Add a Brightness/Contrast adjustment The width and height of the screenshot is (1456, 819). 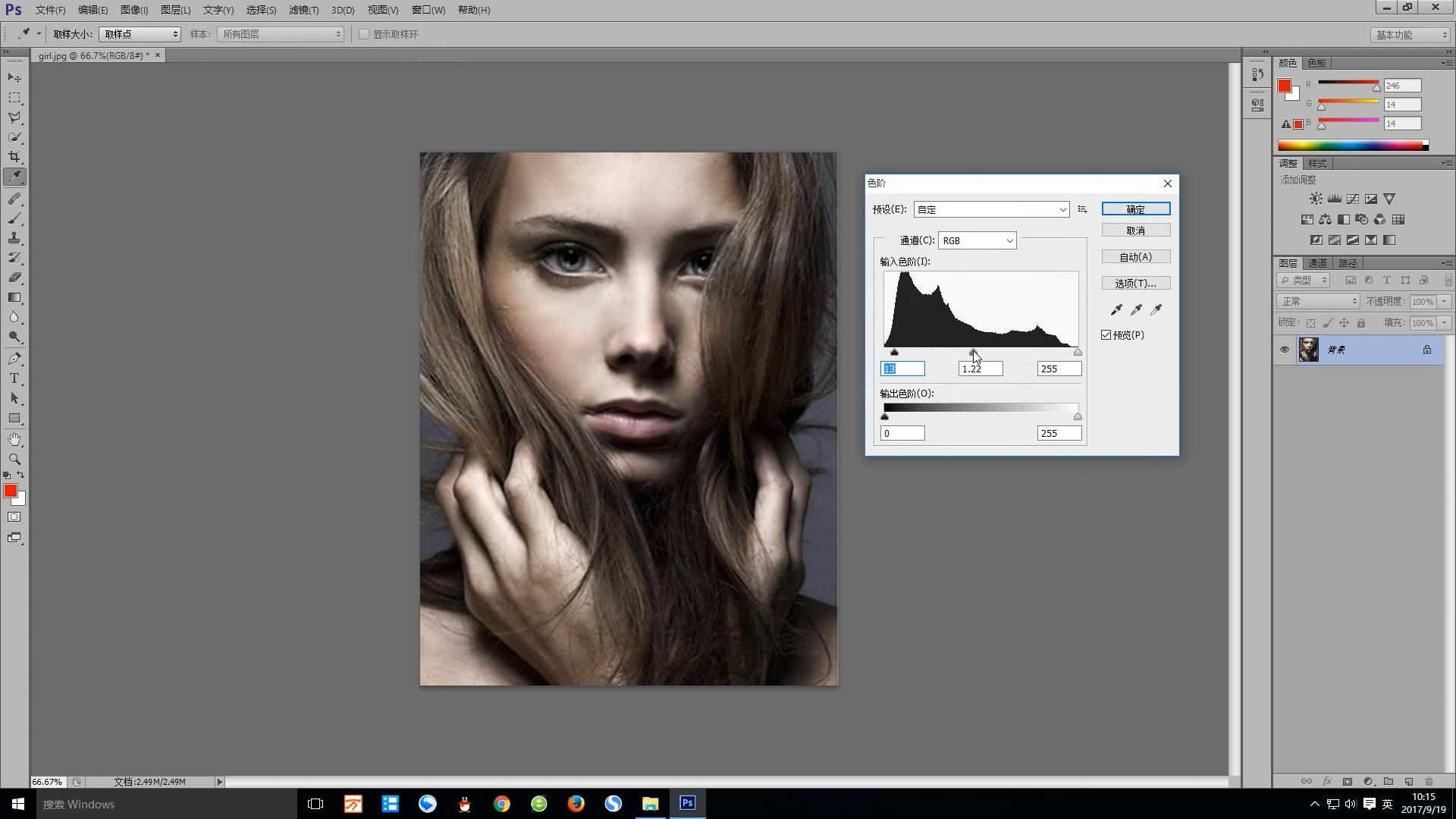(x=1316, y=199)
